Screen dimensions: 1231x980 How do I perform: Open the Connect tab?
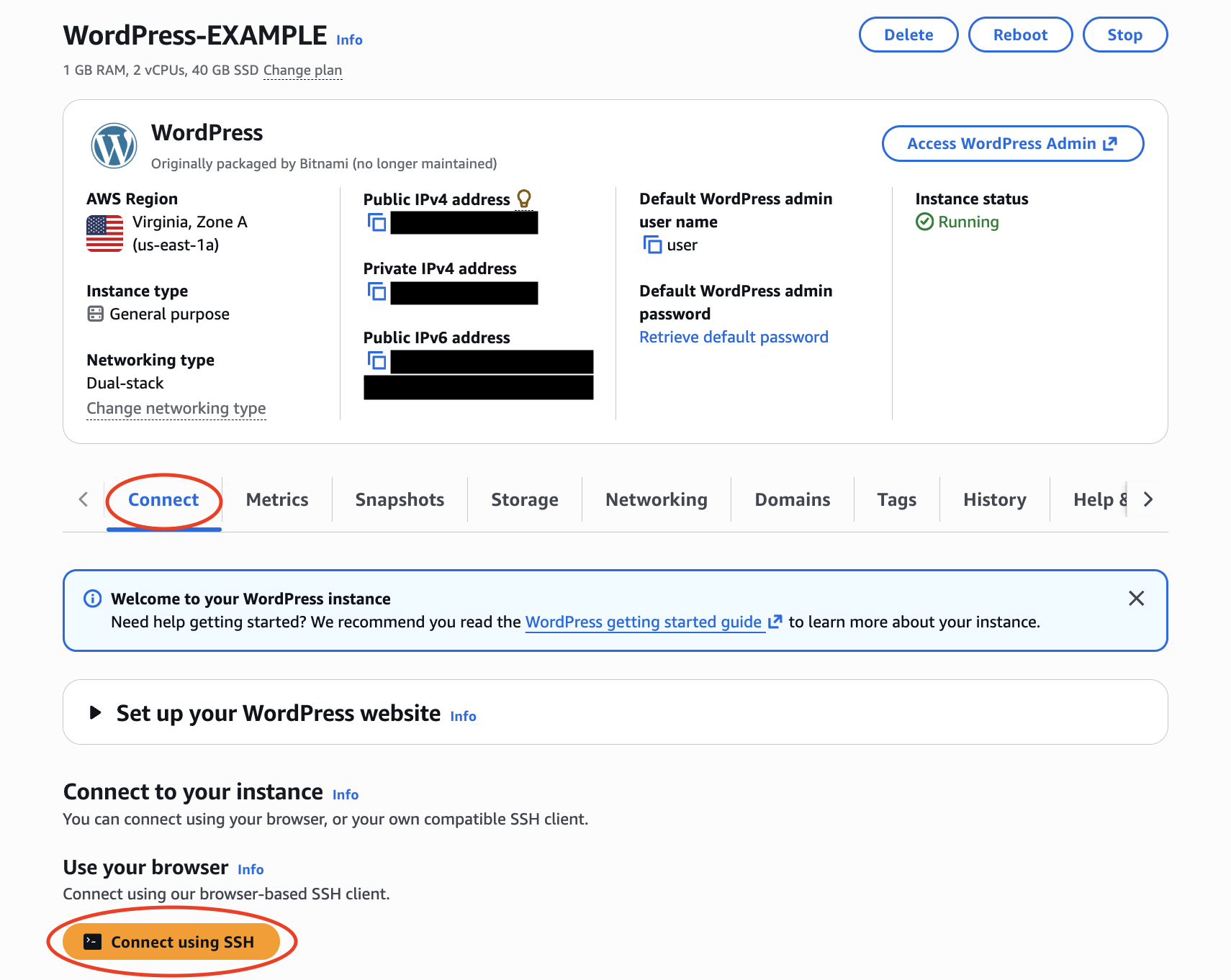pyautogui.click(x=163, y=499)
